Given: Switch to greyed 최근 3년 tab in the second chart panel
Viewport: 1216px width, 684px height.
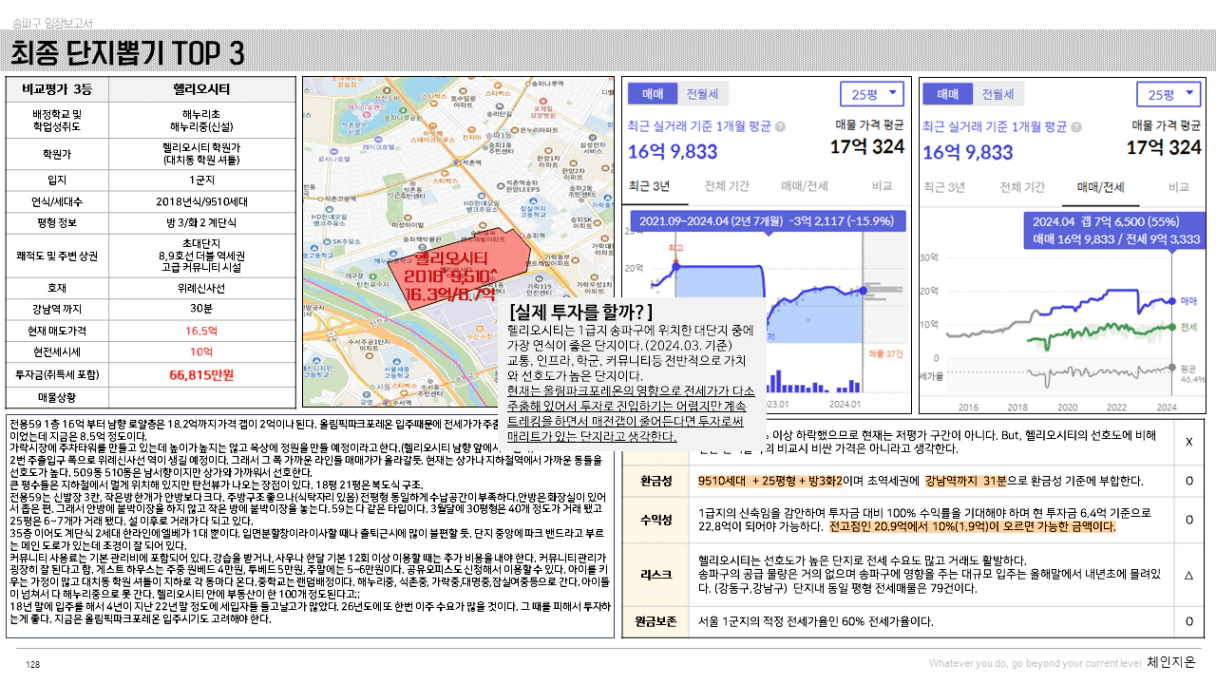Looking at the screenshot, I should tap(945, 187).
